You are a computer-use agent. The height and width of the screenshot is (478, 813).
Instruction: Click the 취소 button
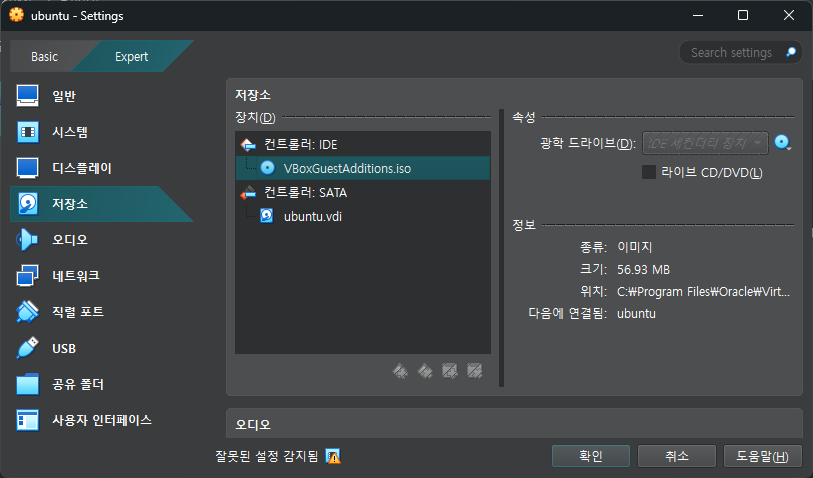point(677,456)
